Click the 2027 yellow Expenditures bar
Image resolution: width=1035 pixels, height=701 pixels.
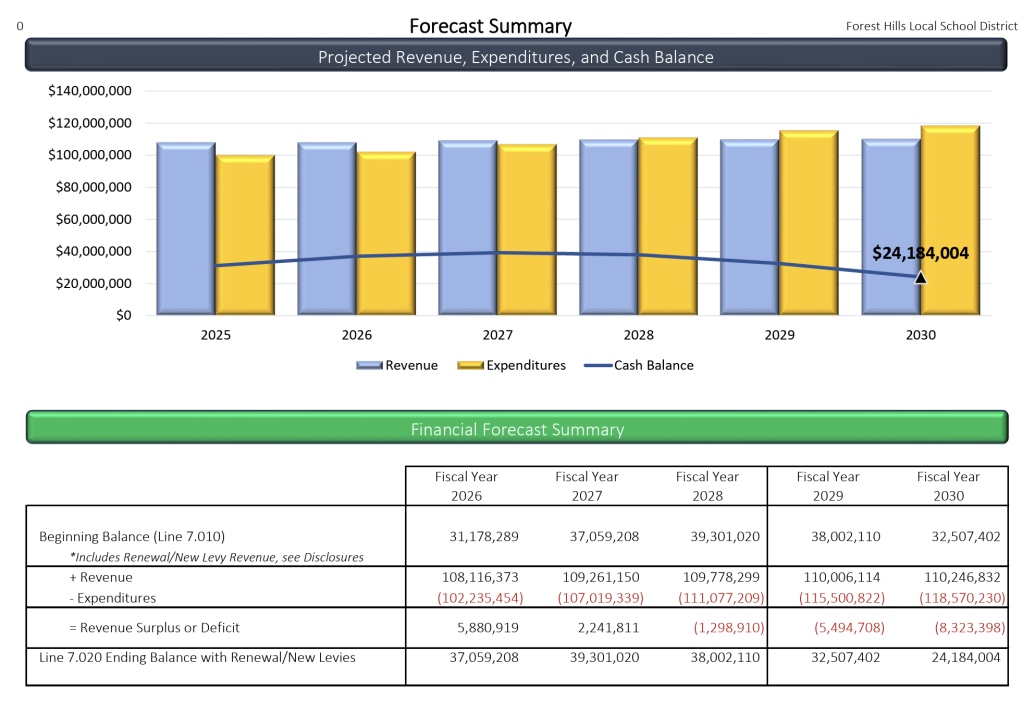tap(527, 230)
